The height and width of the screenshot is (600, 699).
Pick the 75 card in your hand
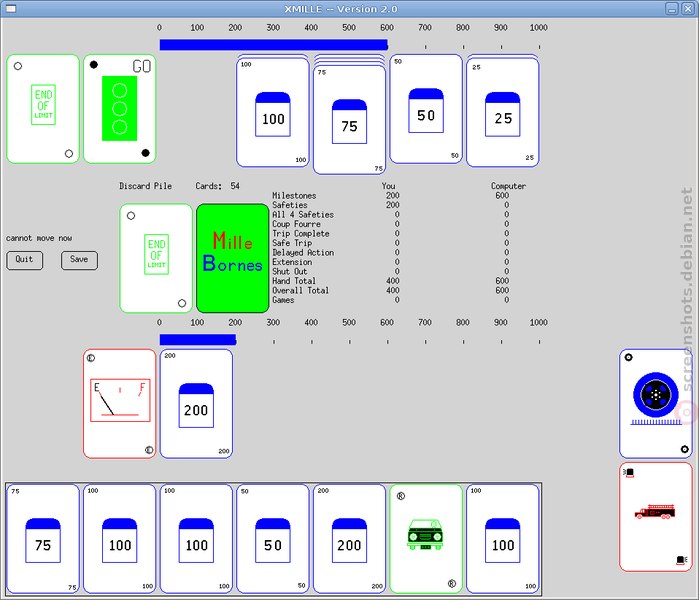coord(43,539)
